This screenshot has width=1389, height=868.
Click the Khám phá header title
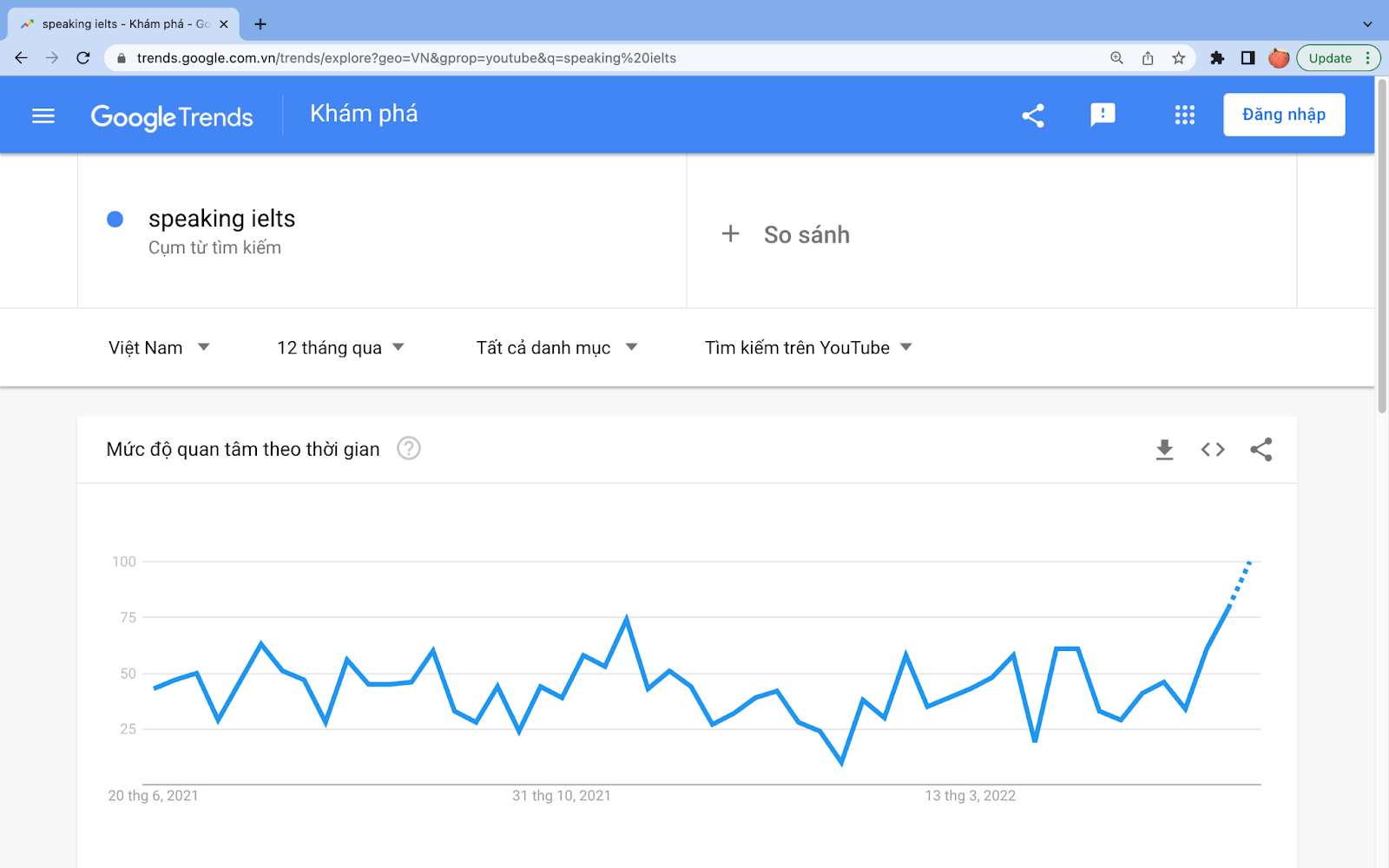pos(364,114)
